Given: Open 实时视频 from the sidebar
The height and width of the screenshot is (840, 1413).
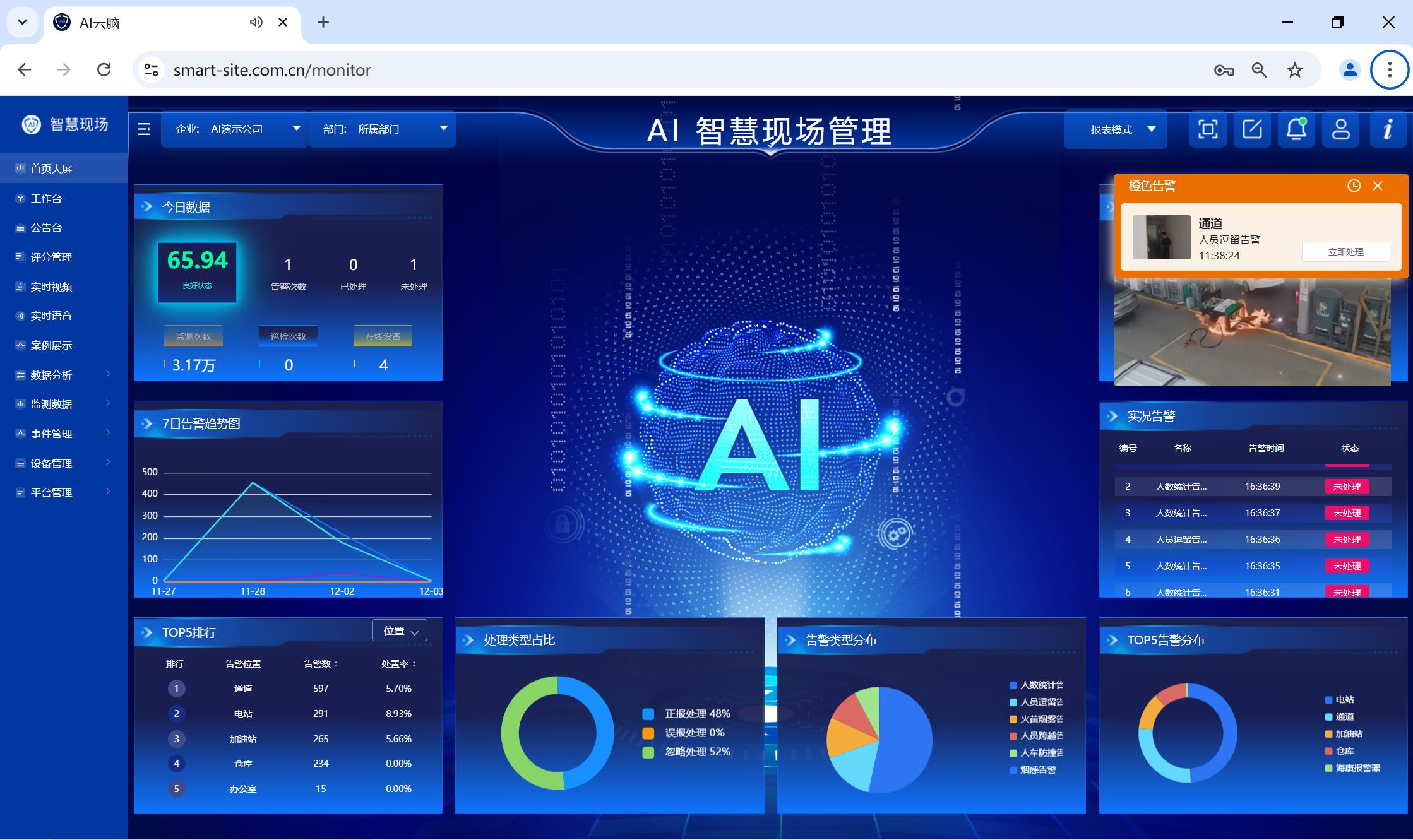Looking at the screenshot, I should click(63, 287).
